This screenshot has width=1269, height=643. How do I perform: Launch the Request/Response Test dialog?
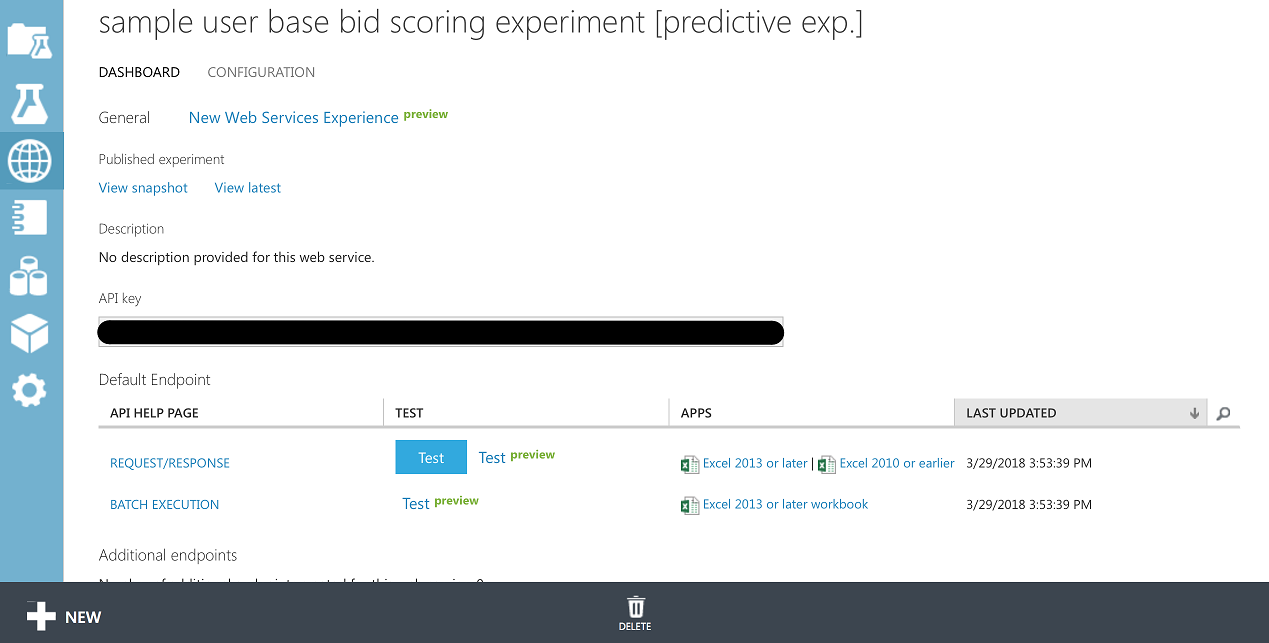[431, 456]
